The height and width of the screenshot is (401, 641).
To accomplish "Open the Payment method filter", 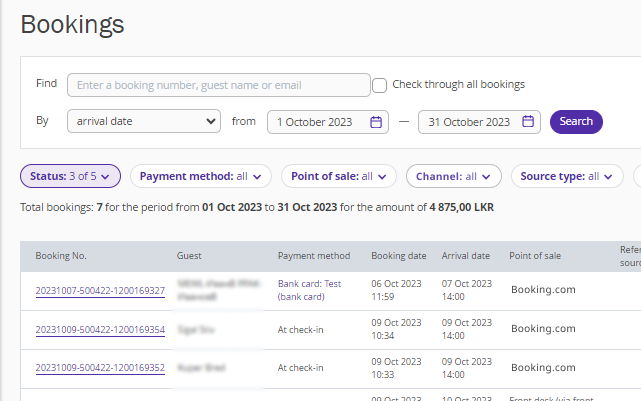I will coord(200,177).
